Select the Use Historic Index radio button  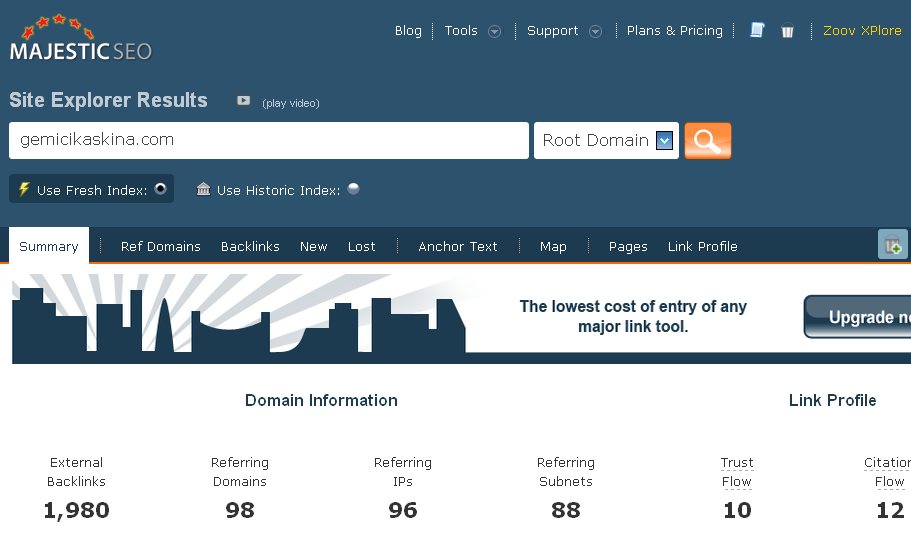pos(353,189)
